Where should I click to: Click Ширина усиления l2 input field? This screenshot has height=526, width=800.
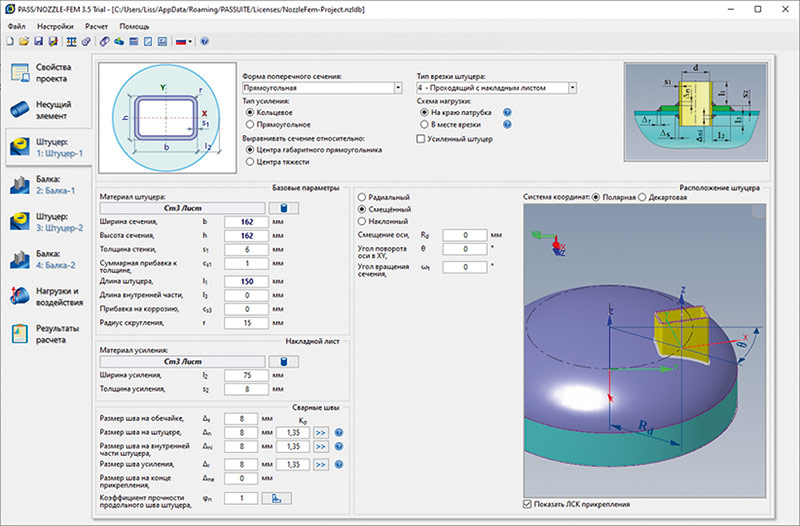(x=246, y=375)
